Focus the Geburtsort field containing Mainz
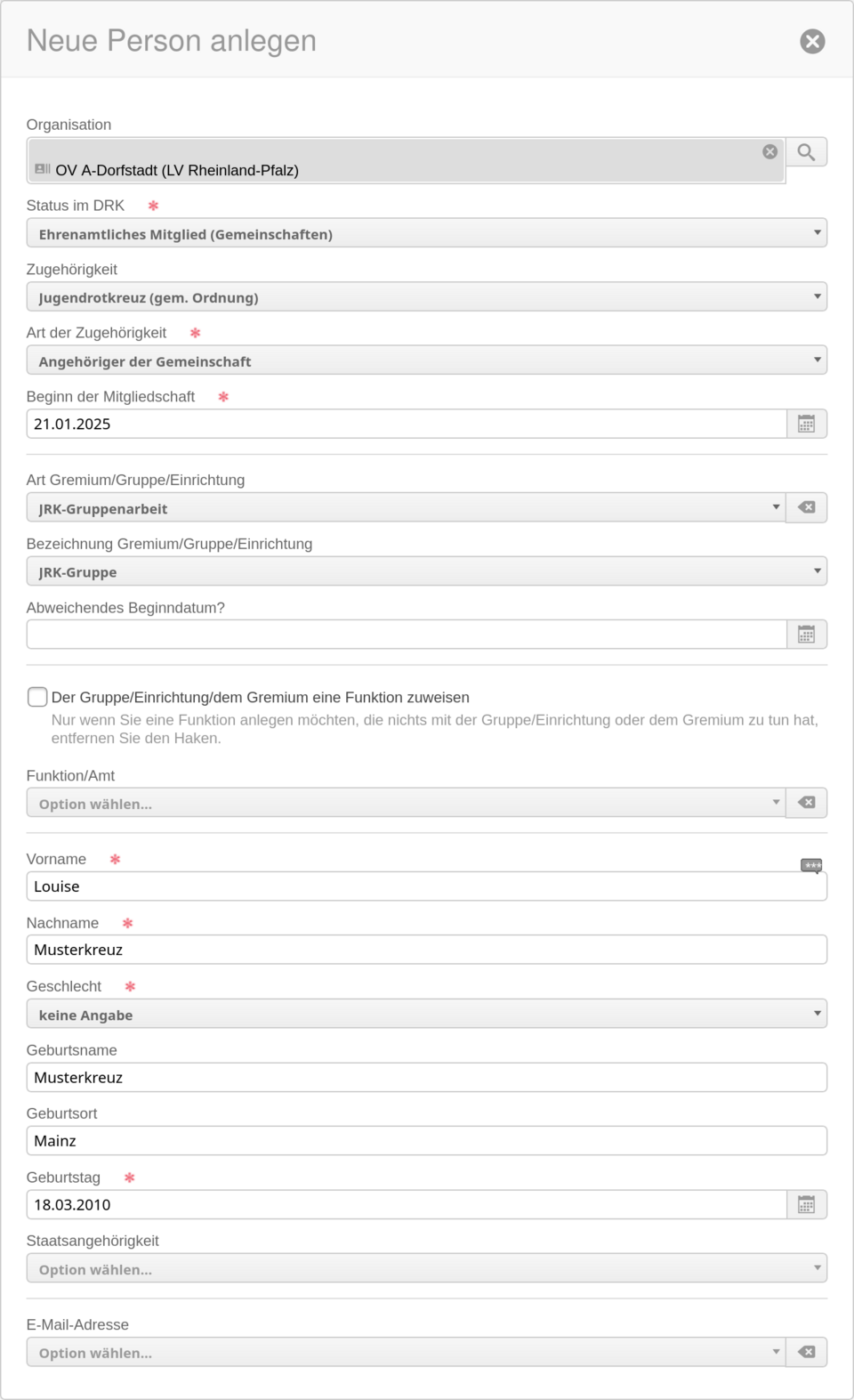This screenshot has width=854, height=1400. (427, 1141)
